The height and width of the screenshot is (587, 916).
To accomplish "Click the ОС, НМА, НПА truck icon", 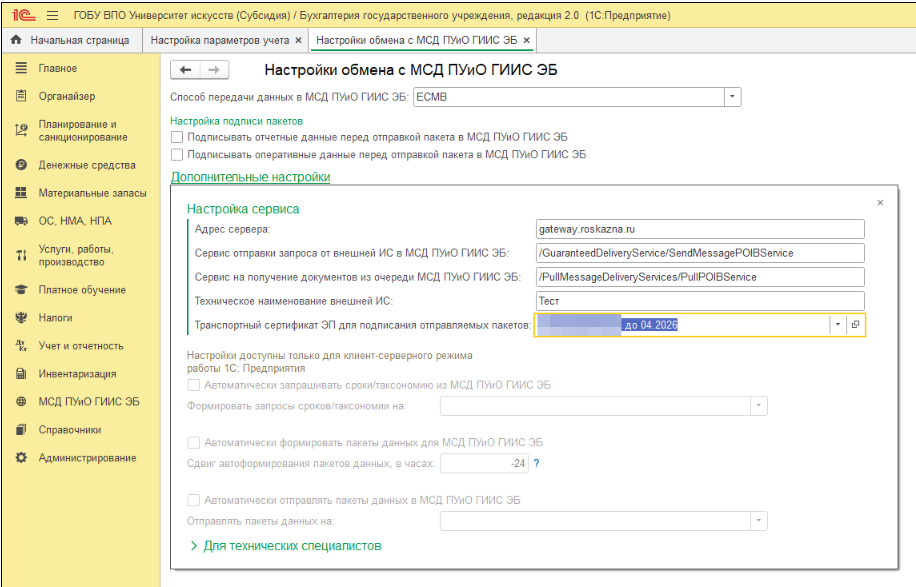I will tap(20, 220).
